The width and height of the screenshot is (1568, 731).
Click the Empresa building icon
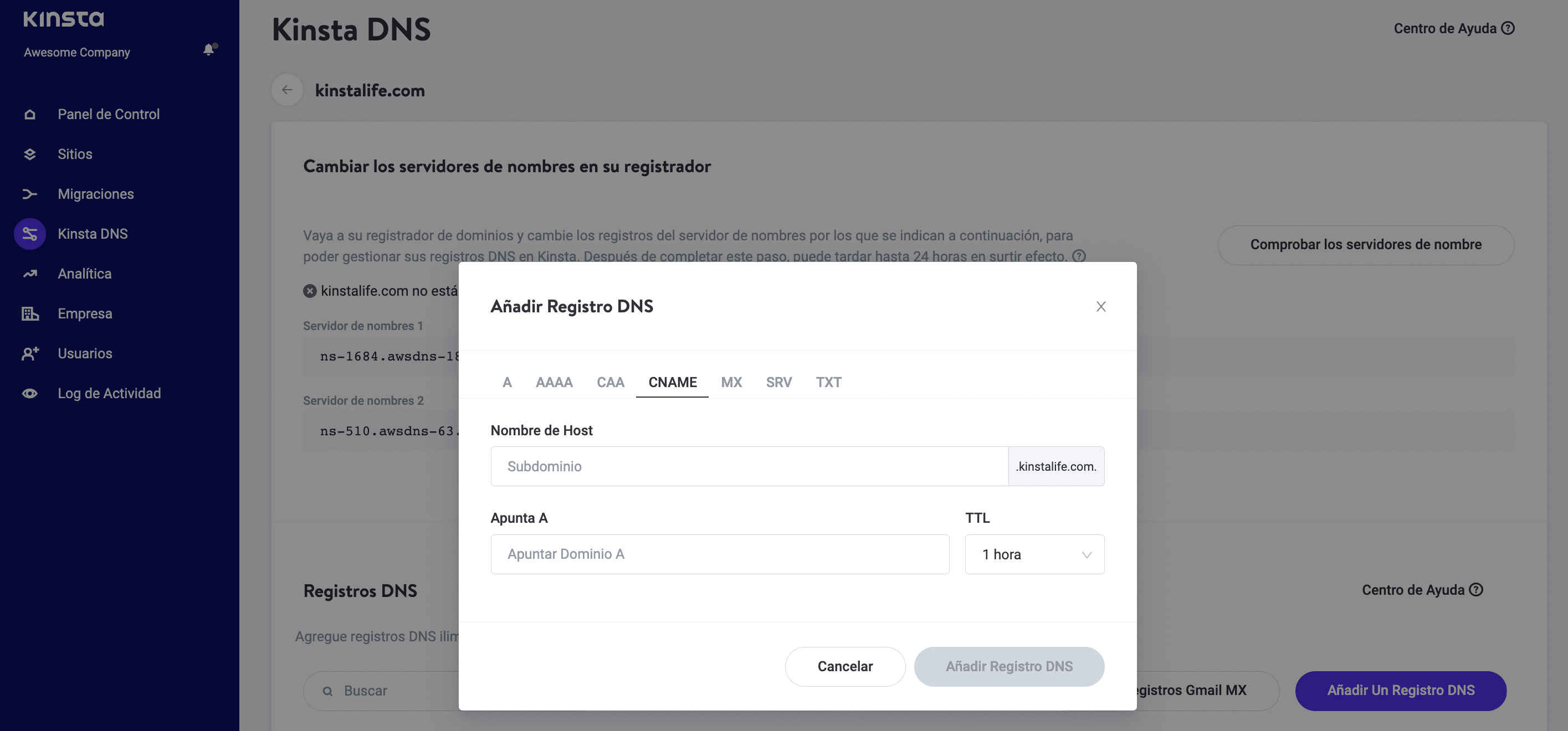tap(30, 314)
